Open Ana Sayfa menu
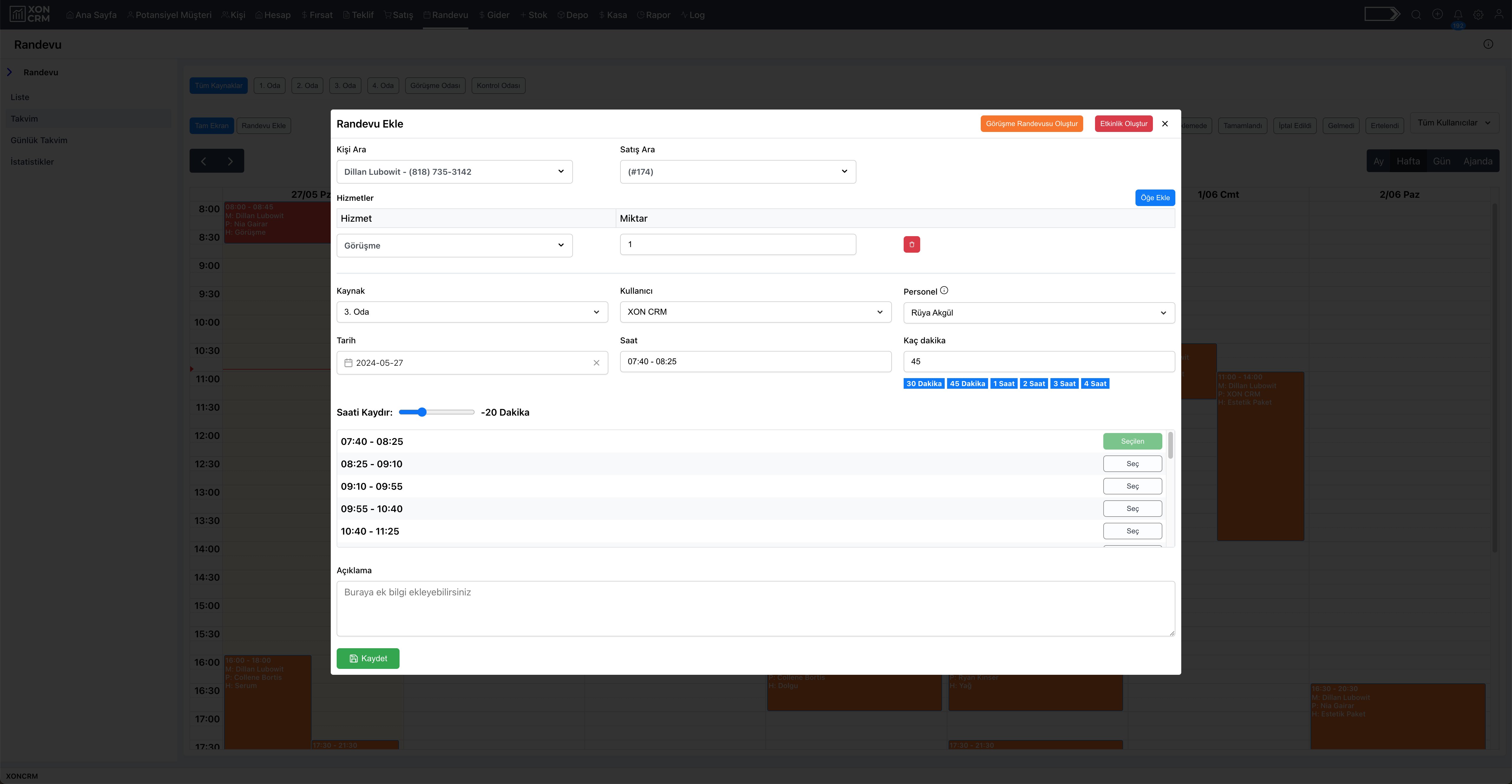This screenshot has height=784, width=1512. (x=92, y=15)
